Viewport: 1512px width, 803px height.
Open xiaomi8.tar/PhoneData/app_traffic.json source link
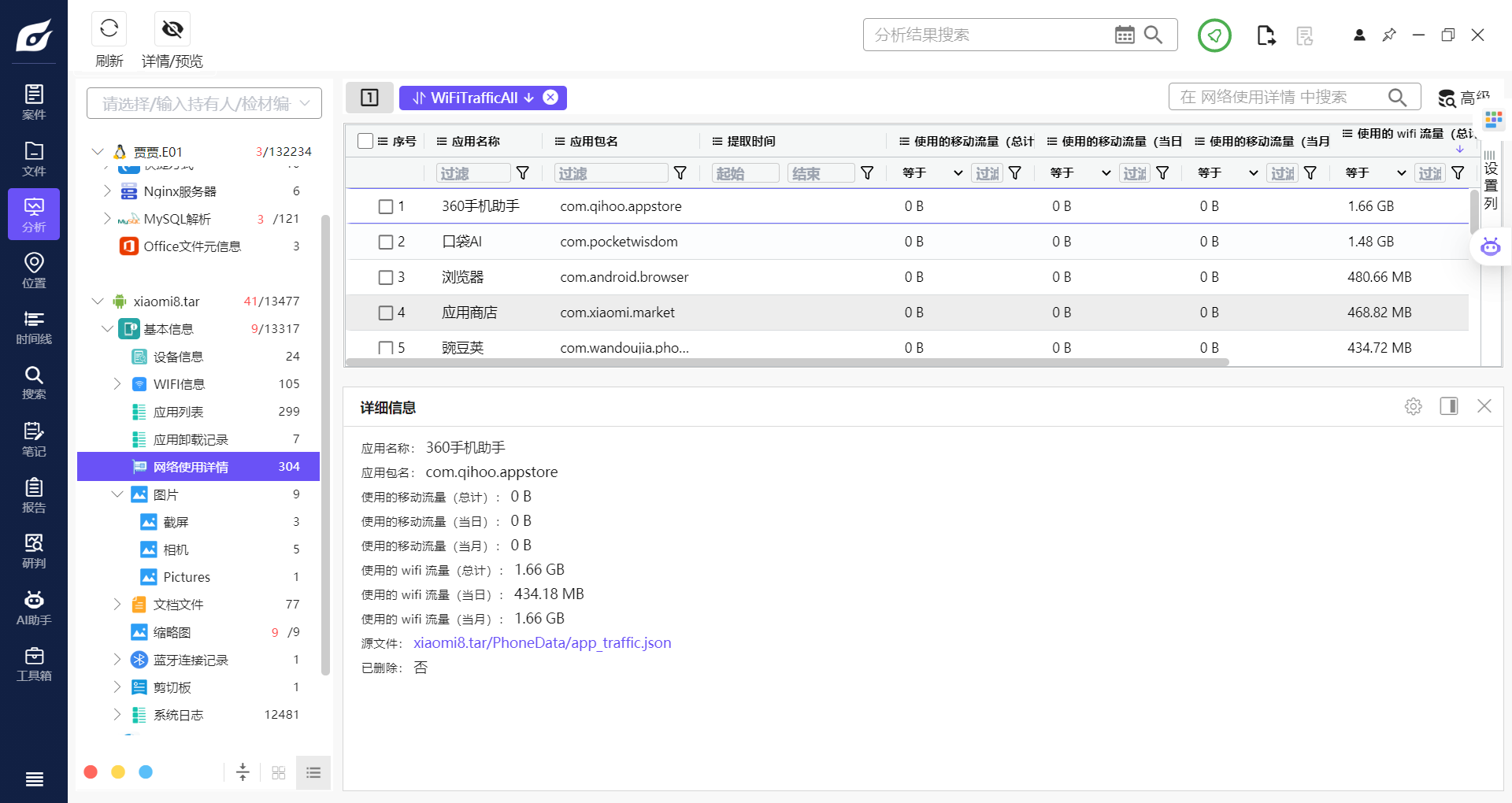pyautogui.click(x=543, y=642)
